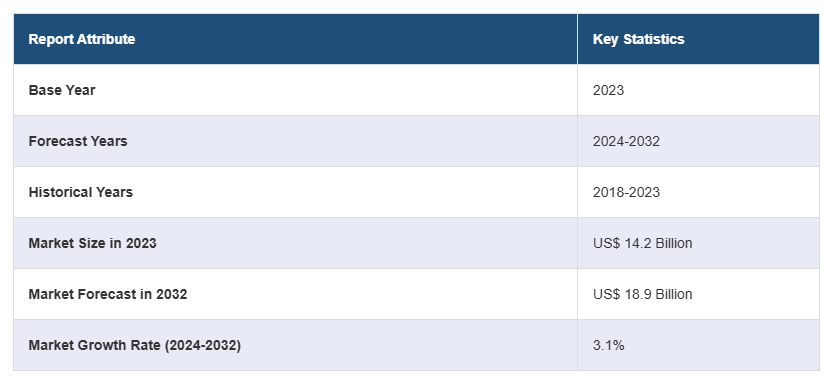
Task: Click the (2024-2032) text in growth rate label
Action: click(x=202, y=345)
